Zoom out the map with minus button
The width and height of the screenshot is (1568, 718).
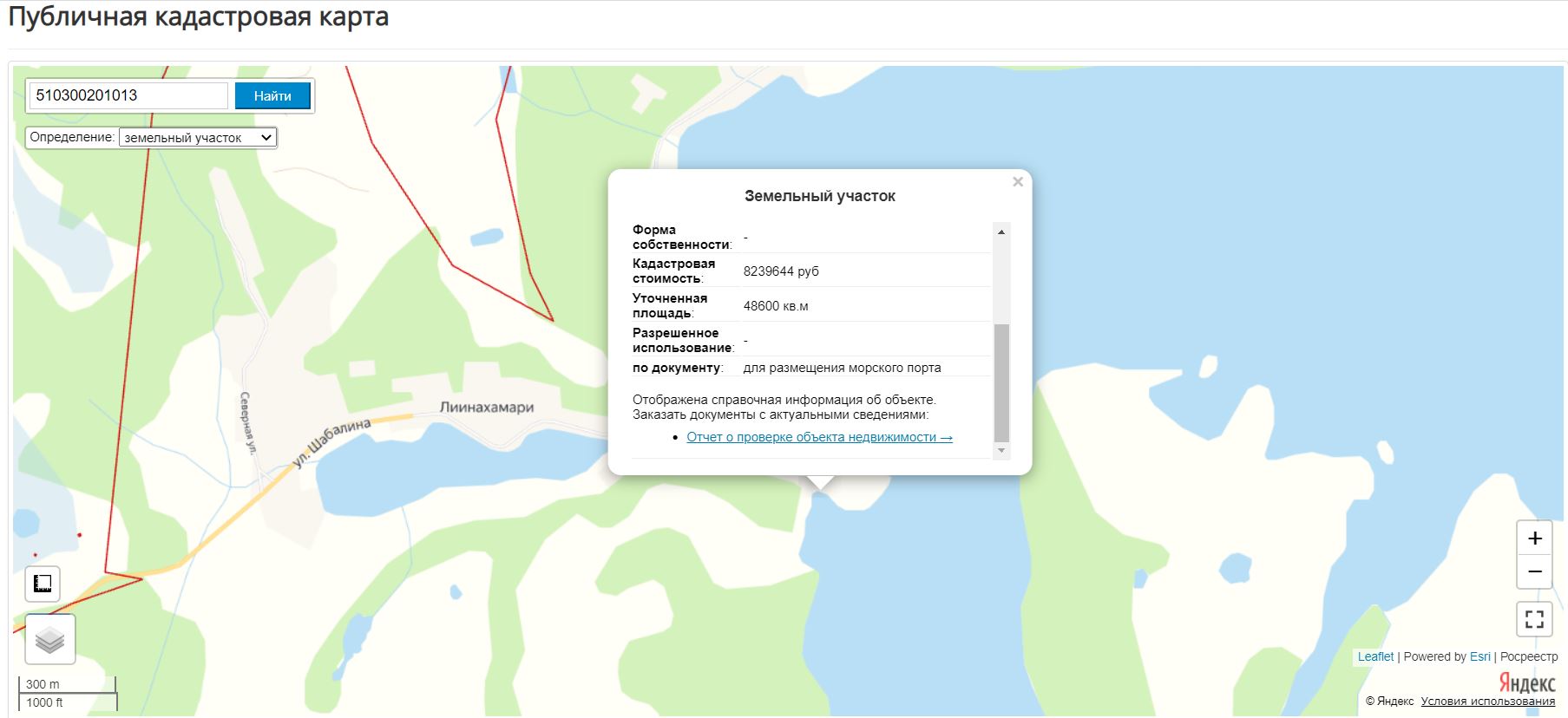click(1534, 571)
